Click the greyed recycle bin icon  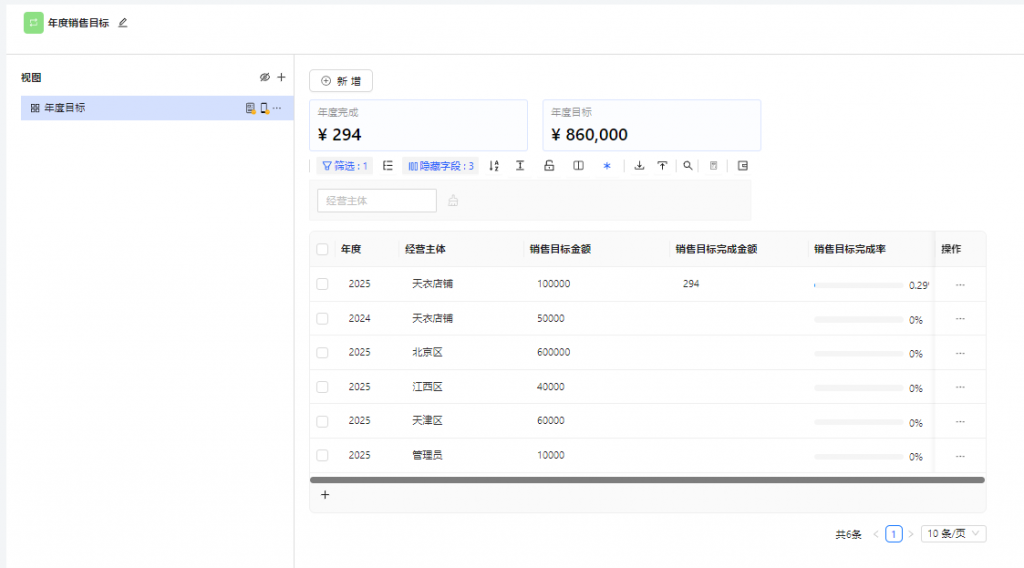(x=714, y=166)
